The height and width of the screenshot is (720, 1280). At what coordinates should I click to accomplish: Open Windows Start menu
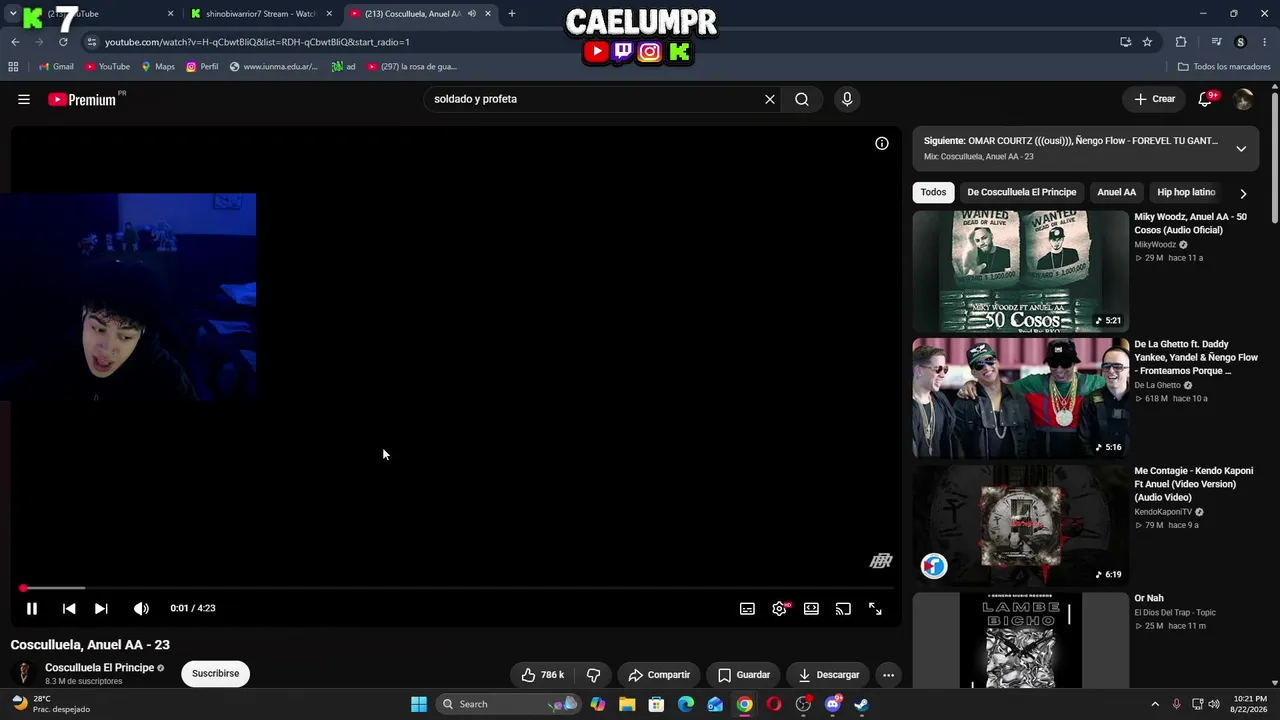419,704
